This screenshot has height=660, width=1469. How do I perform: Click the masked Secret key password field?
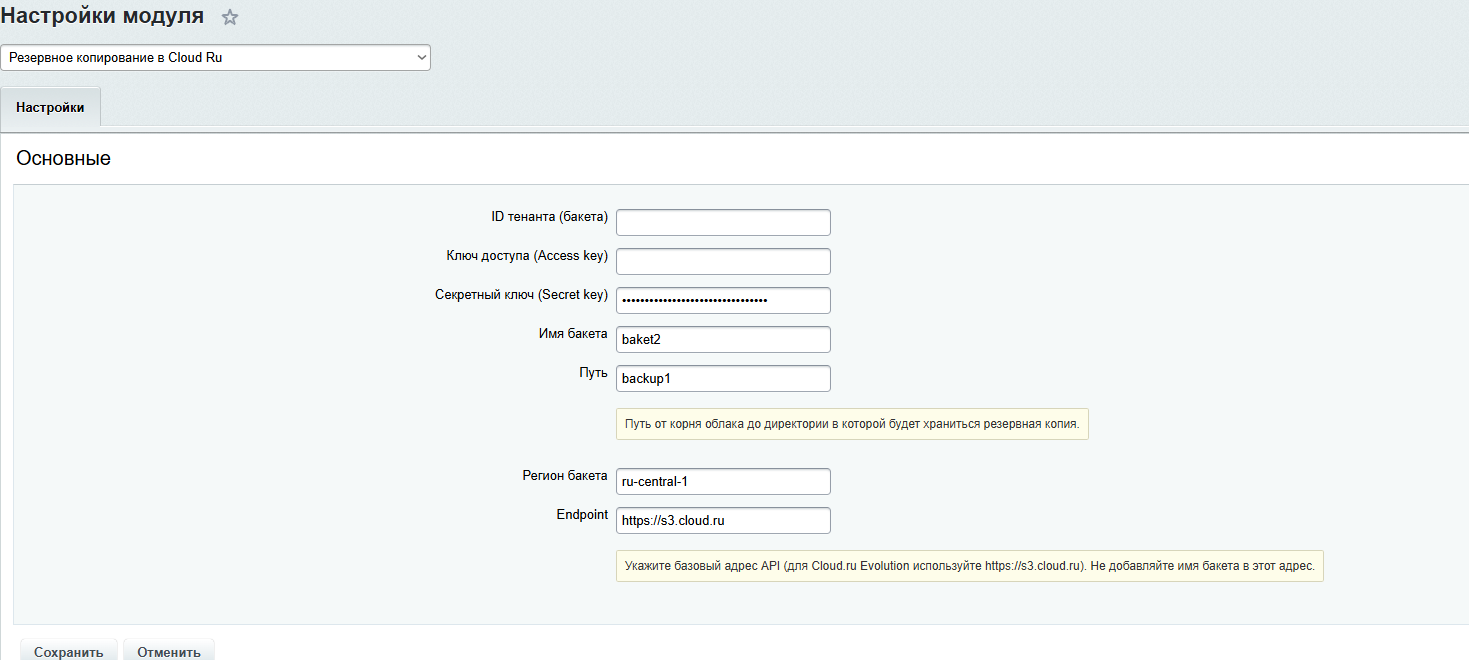[723, 300]
